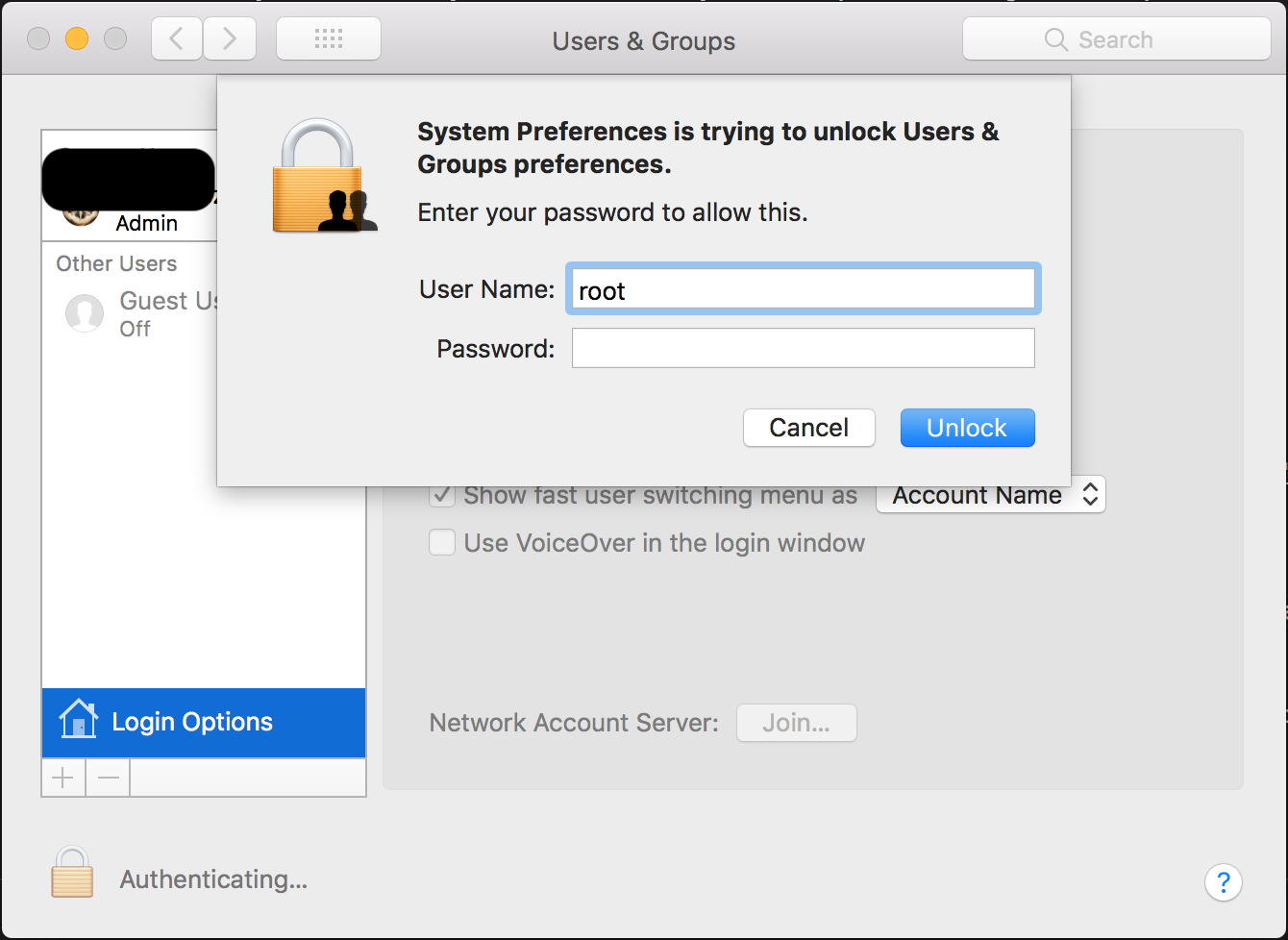Image resolution: width=1288 pixels, height=940 pixels.
Task: Click the search magnifier icon
Action: click(1055, 39)
